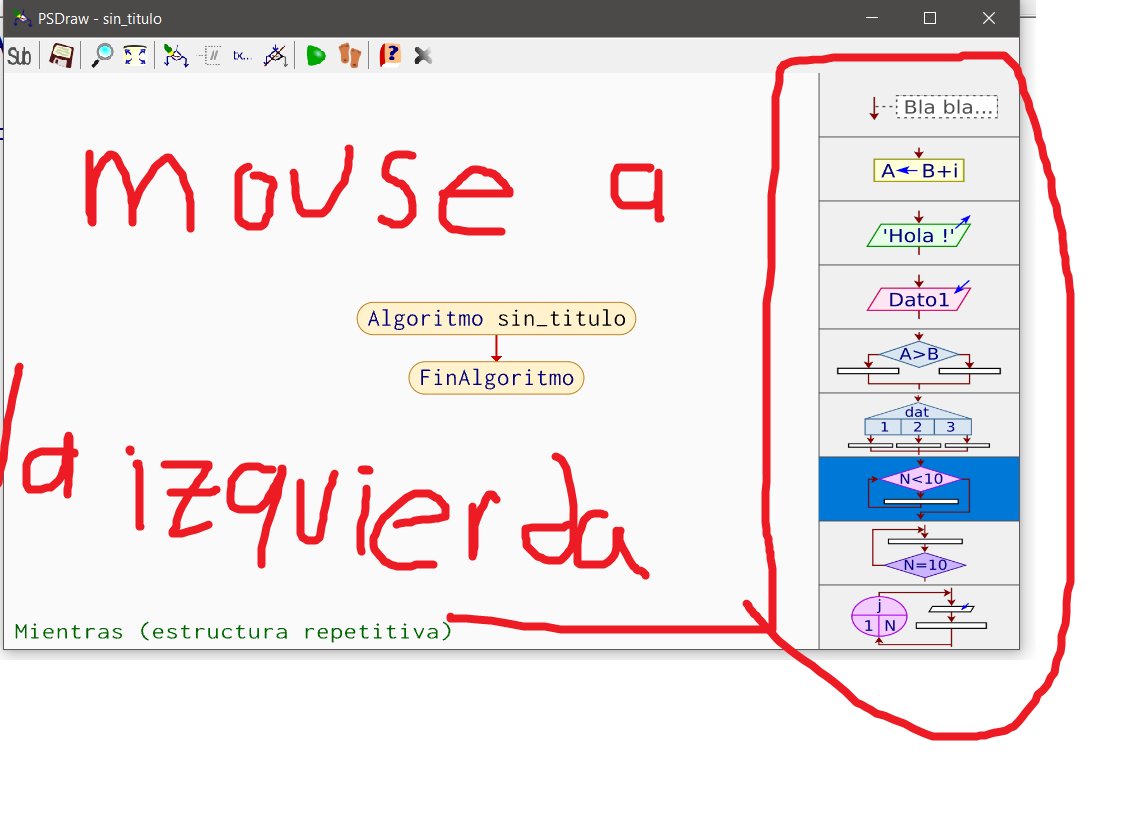Select the comment (//) tool
The image size is (1136, 824).
pyautogui.click(x=213, y=55)
